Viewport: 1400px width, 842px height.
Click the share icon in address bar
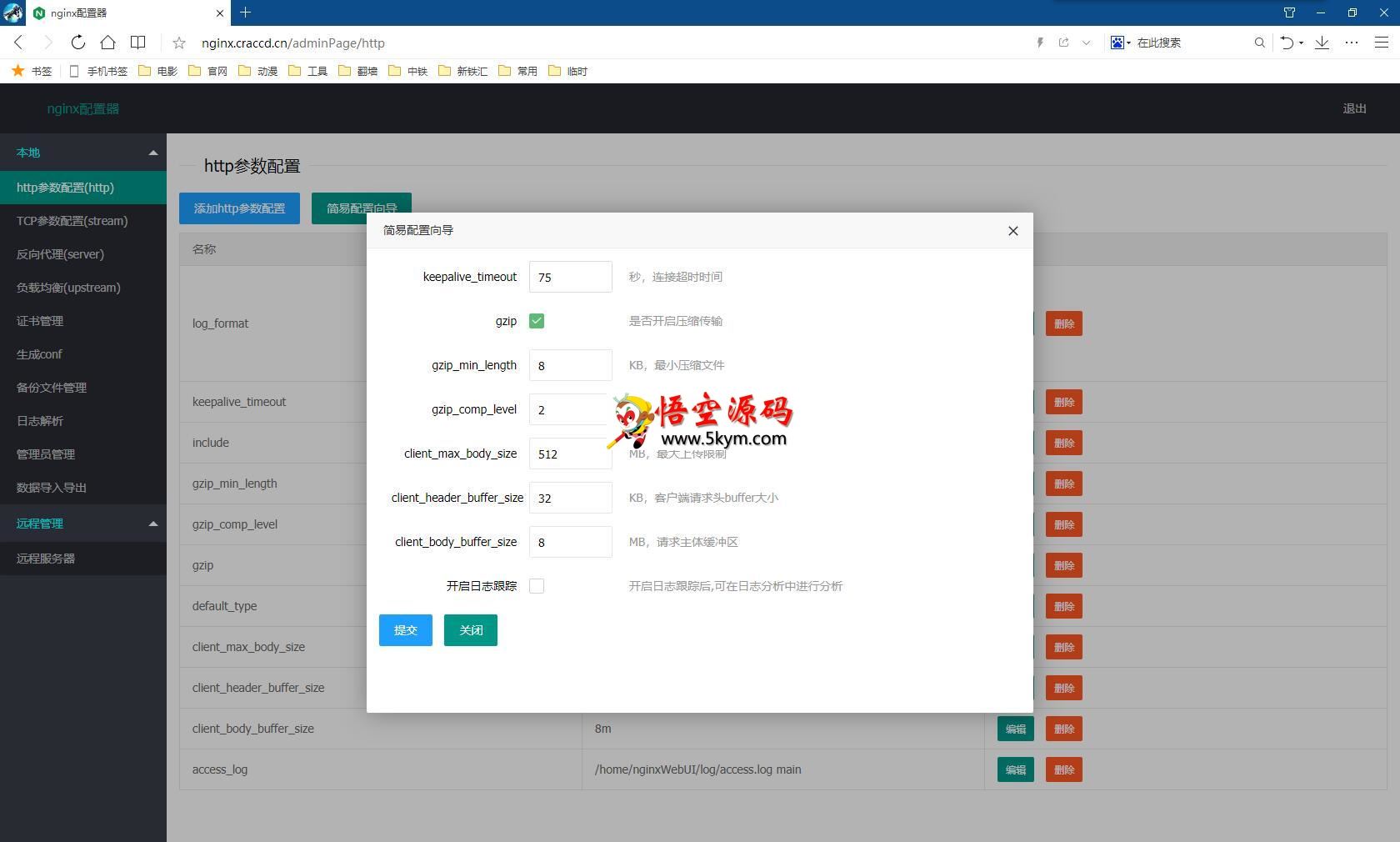click(1064, 43)
